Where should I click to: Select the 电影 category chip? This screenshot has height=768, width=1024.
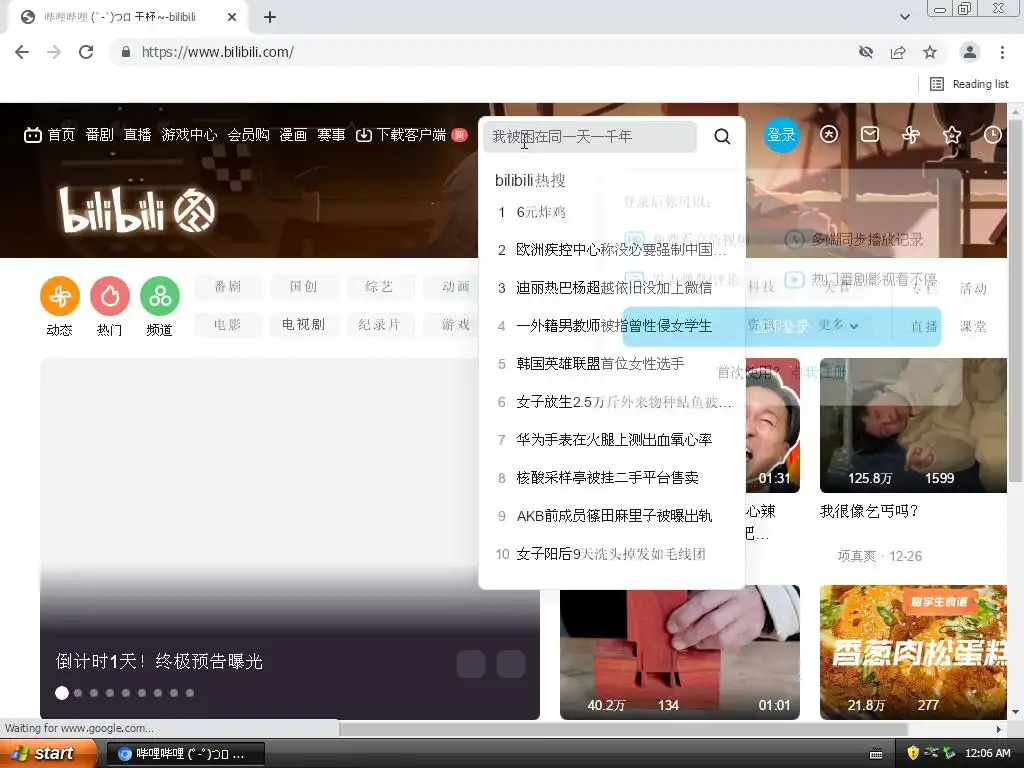pos(228,325)
